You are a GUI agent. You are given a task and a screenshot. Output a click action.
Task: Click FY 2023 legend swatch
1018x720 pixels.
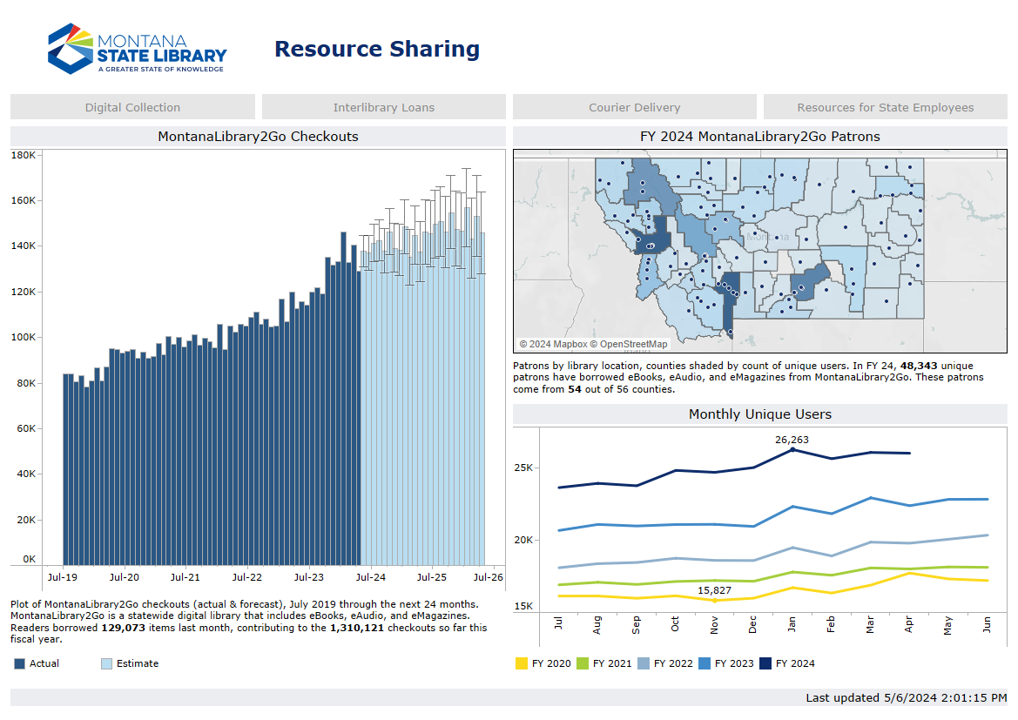pos(704,663)
